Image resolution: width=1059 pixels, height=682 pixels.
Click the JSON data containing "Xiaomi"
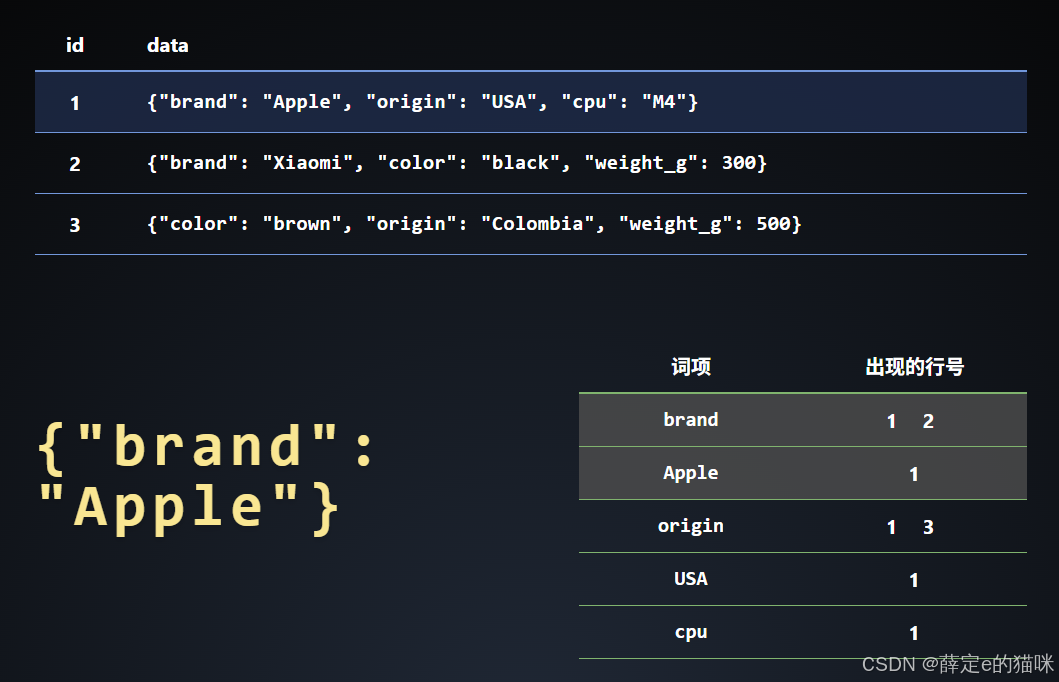point(457,163)
